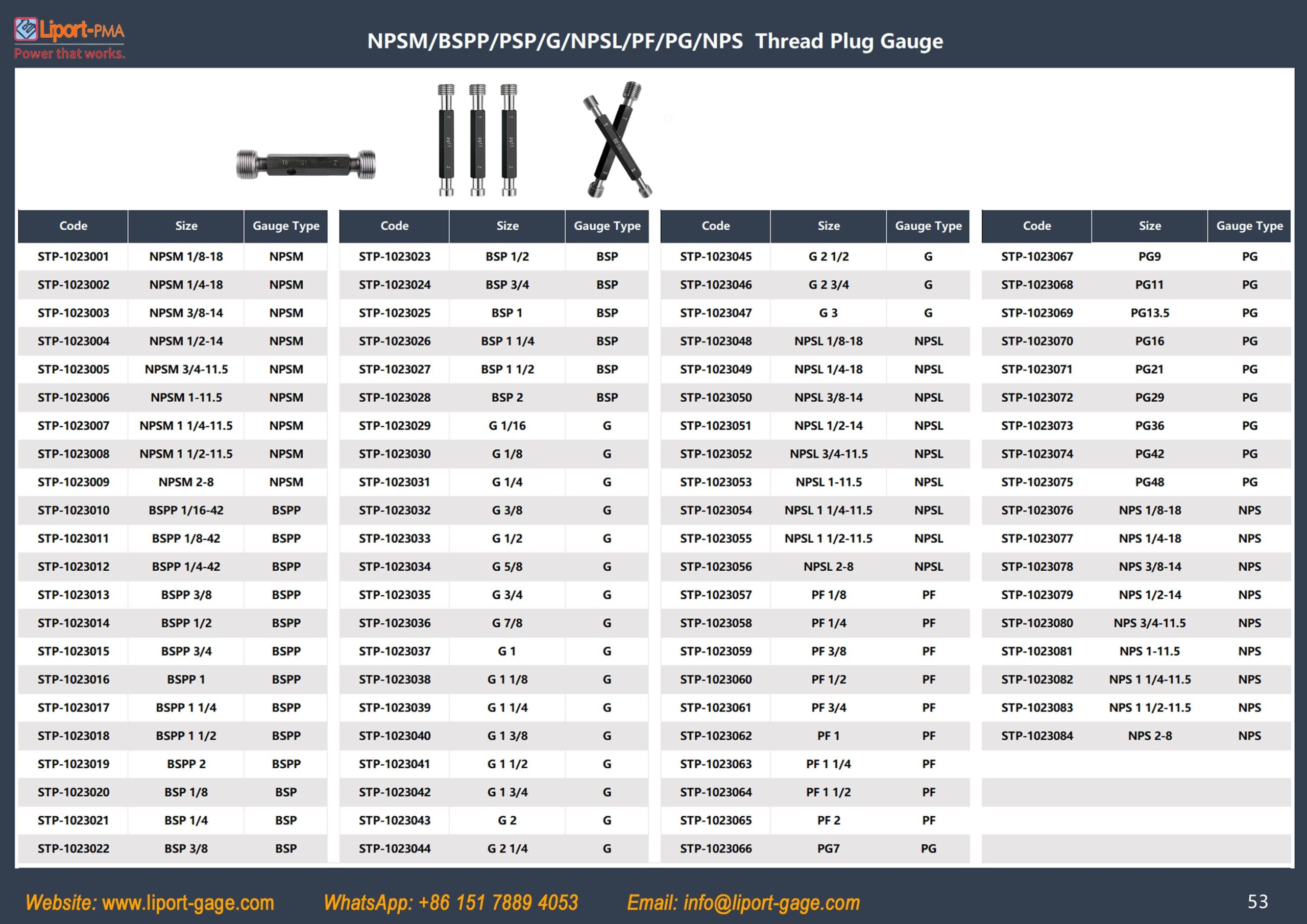
Task: Select size cell G 1 3/8
Action: (507, 736)
